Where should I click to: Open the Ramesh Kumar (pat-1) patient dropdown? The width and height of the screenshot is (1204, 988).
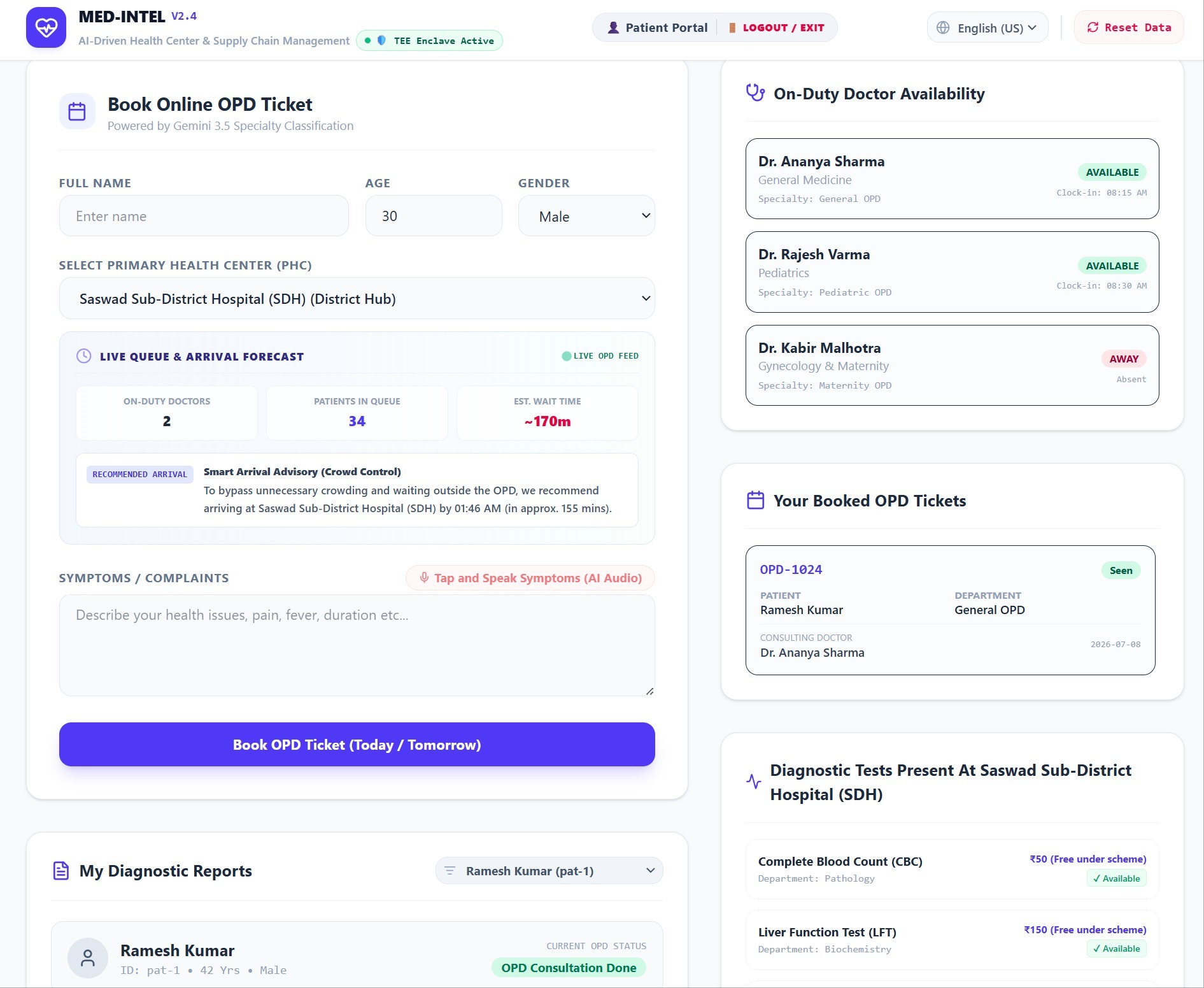click(549, 871)
